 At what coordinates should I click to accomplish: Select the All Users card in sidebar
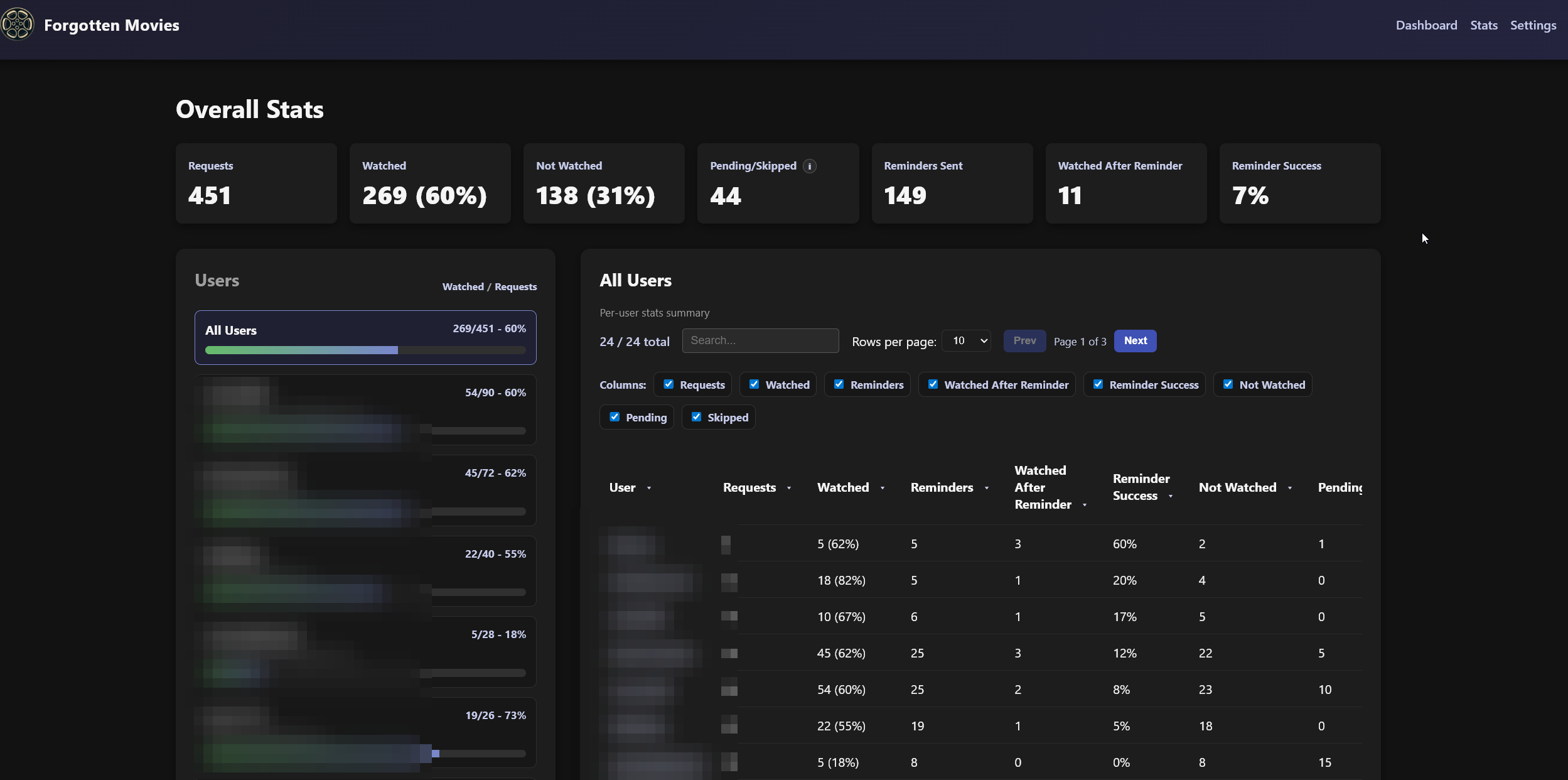365,337
